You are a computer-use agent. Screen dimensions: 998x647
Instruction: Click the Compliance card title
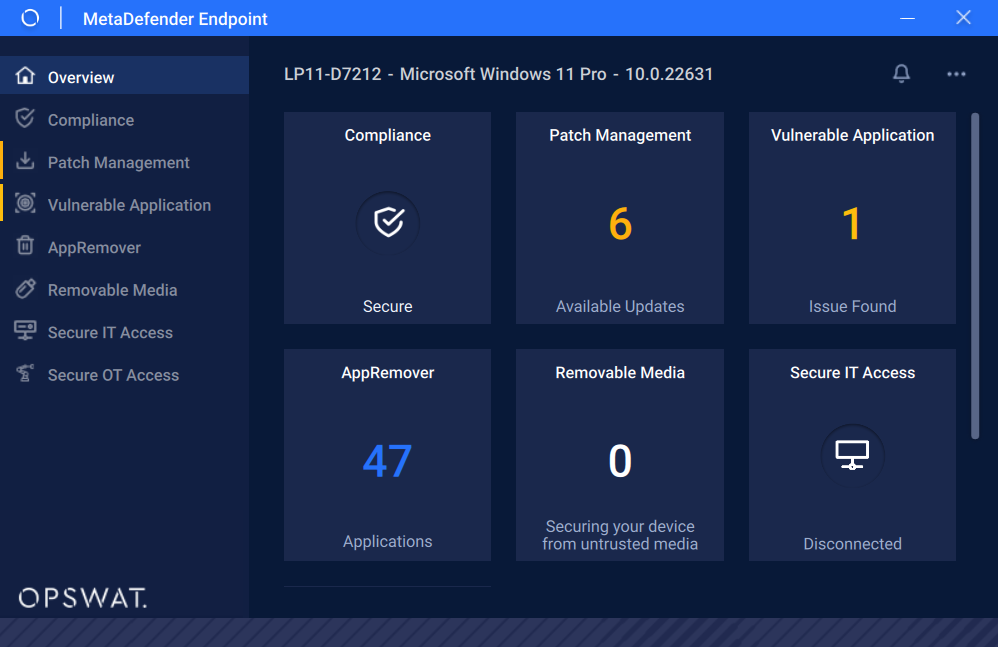(388, 136)
